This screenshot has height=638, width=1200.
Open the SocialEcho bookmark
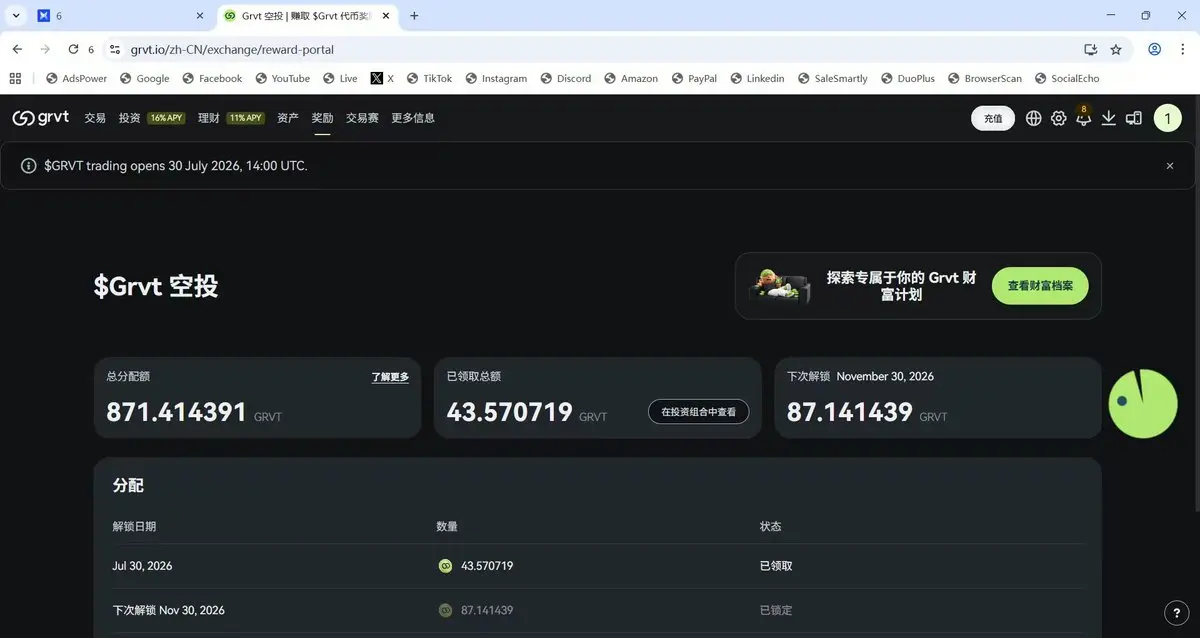(x=1067, y=78)
